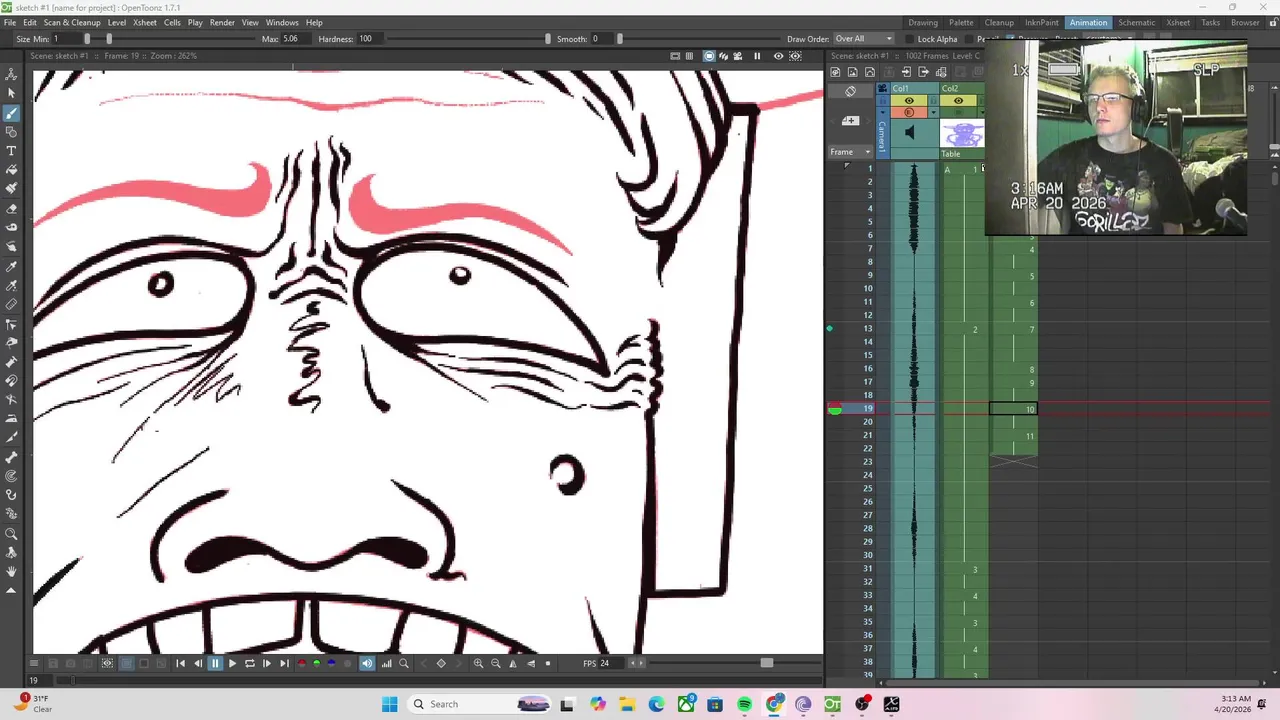Open the Help menu
The height and width of the screenshot is (720, 1280).
click(314, 22)
